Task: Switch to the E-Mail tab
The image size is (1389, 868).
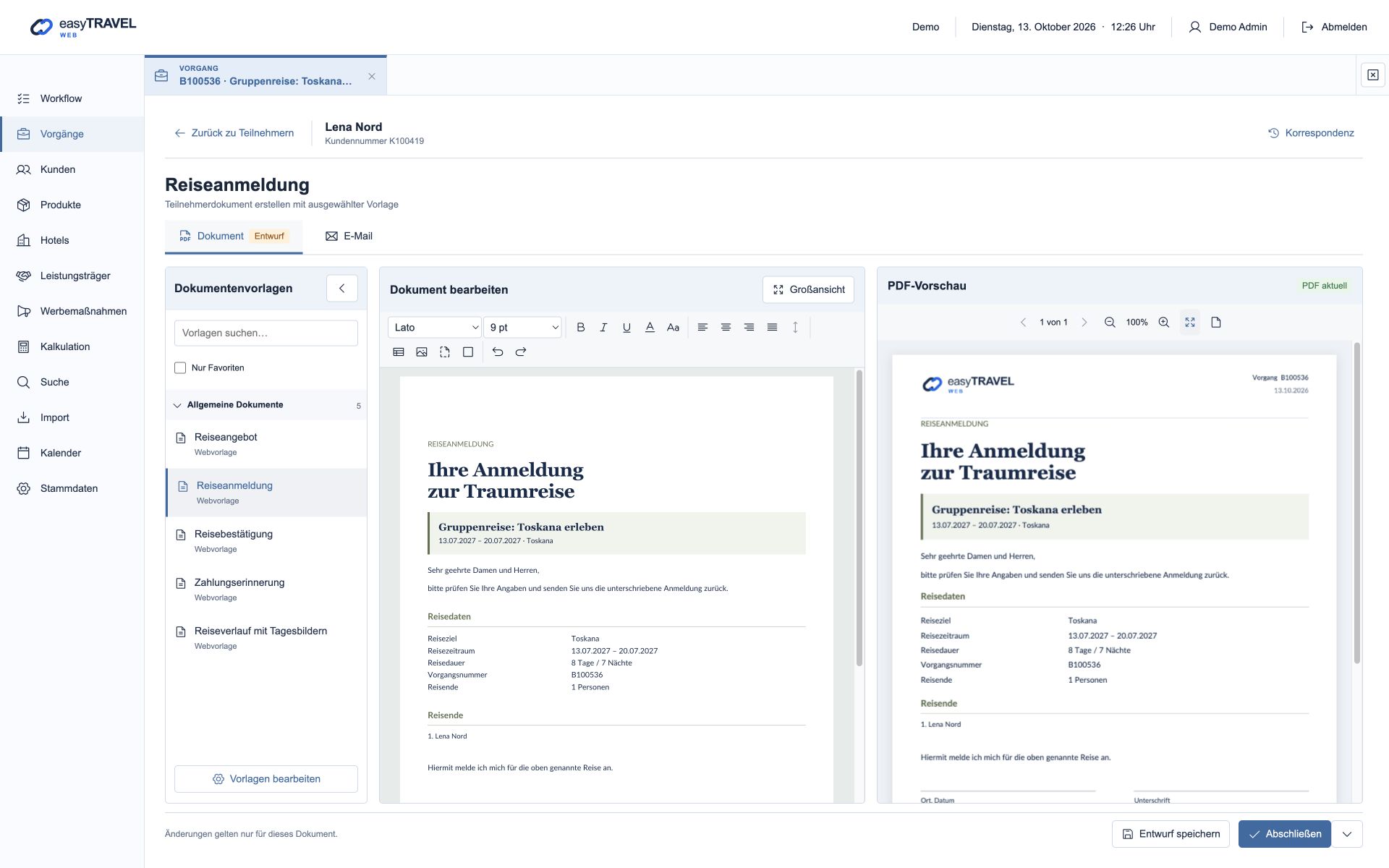Action: (x=349, y=237)
